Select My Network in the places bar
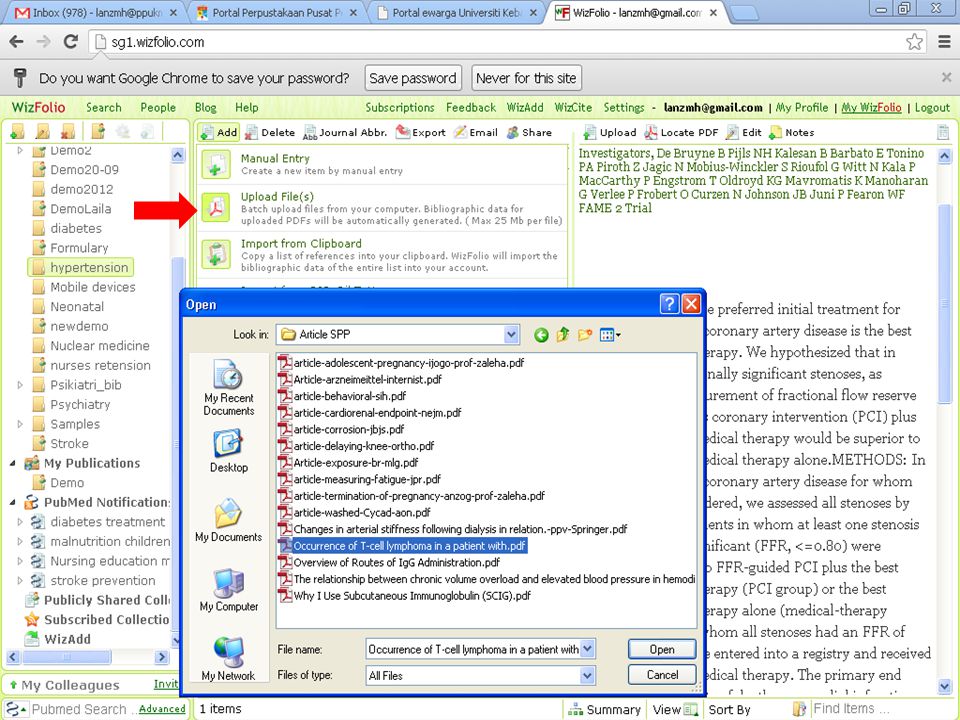The width and height of the screenshot is (960, 720). coord(228,658)
